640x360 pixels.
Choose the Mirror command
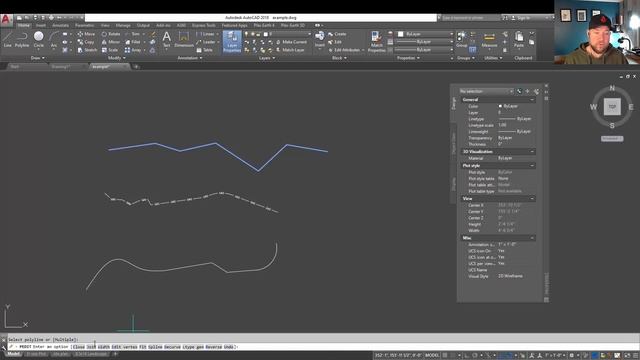[111, 42]
